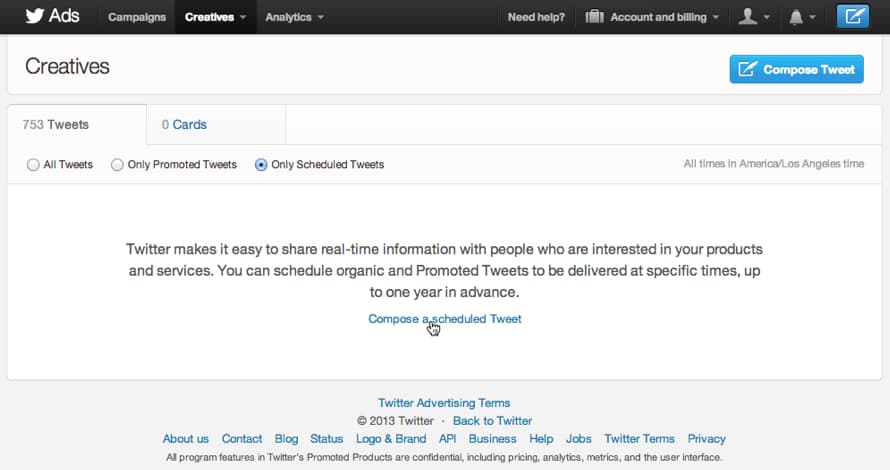890x470 pixels.
Task: Open the Account and billing dropdown
Action: click(x=664, y=17)
